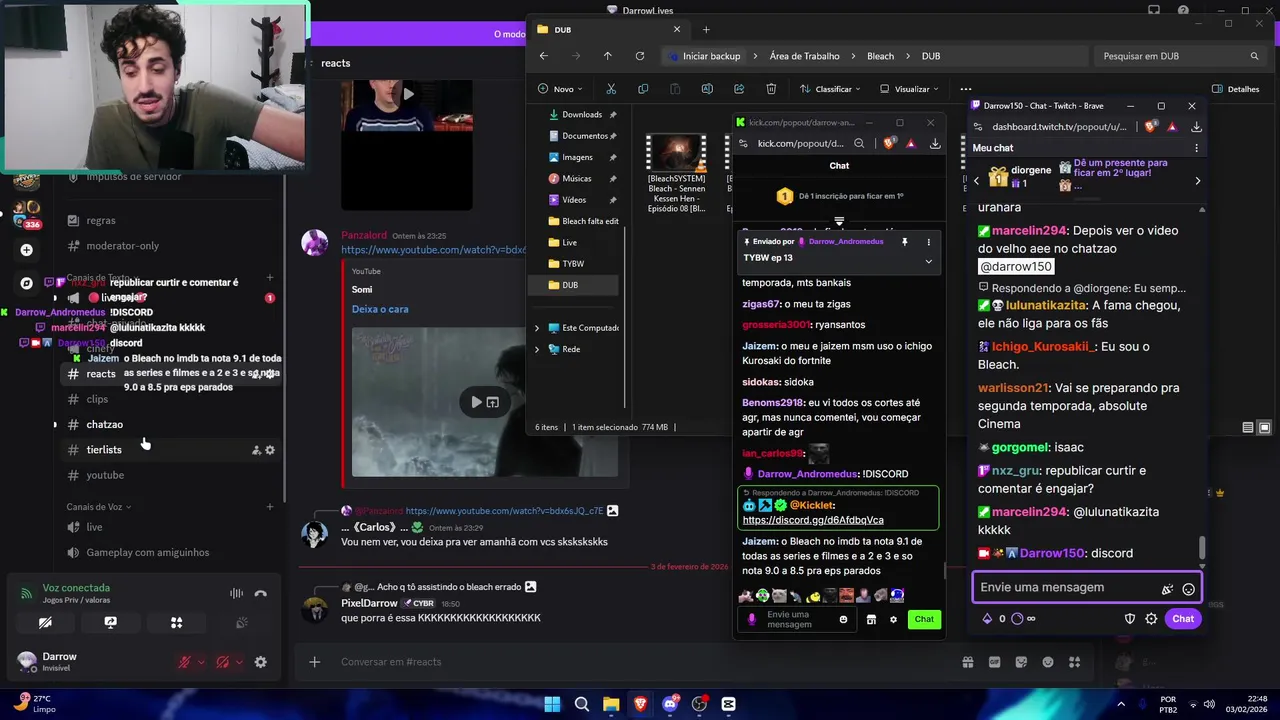This screenshot has height=720, width=1280.
Task: Turn on the camera in Discord voice panel
Action: tap(45, 622)
